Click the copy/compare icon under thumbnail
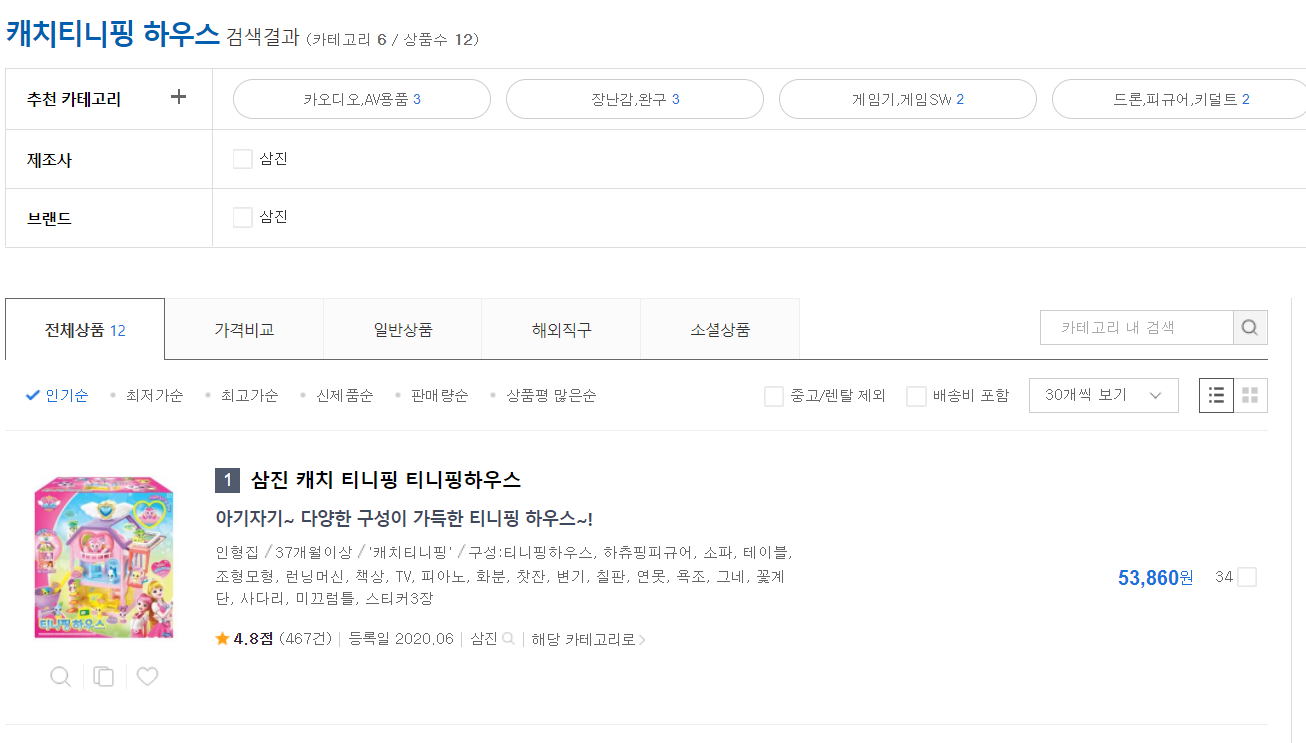 (103, 677)
